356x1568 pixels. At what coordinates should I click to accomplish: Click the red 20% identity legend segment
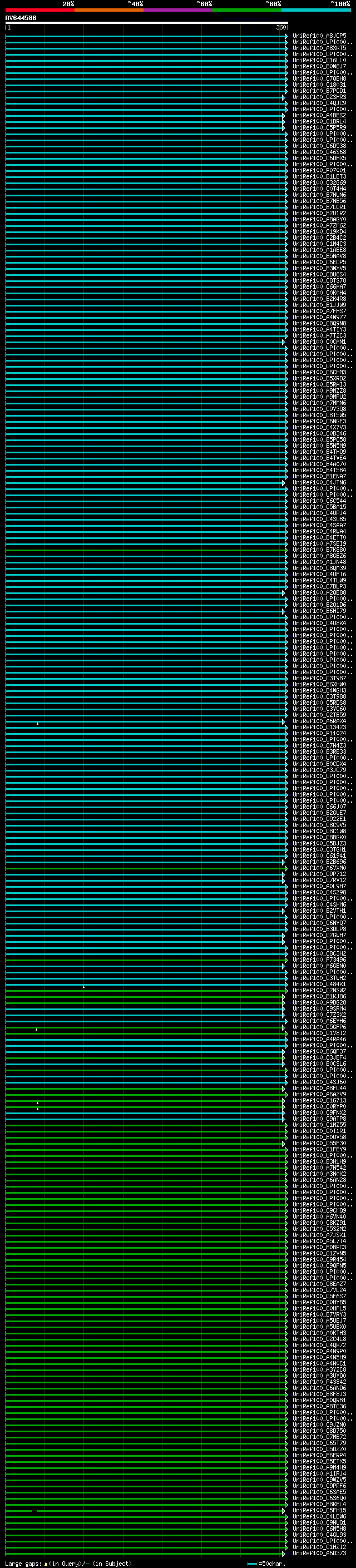click(x=40, y=10)
